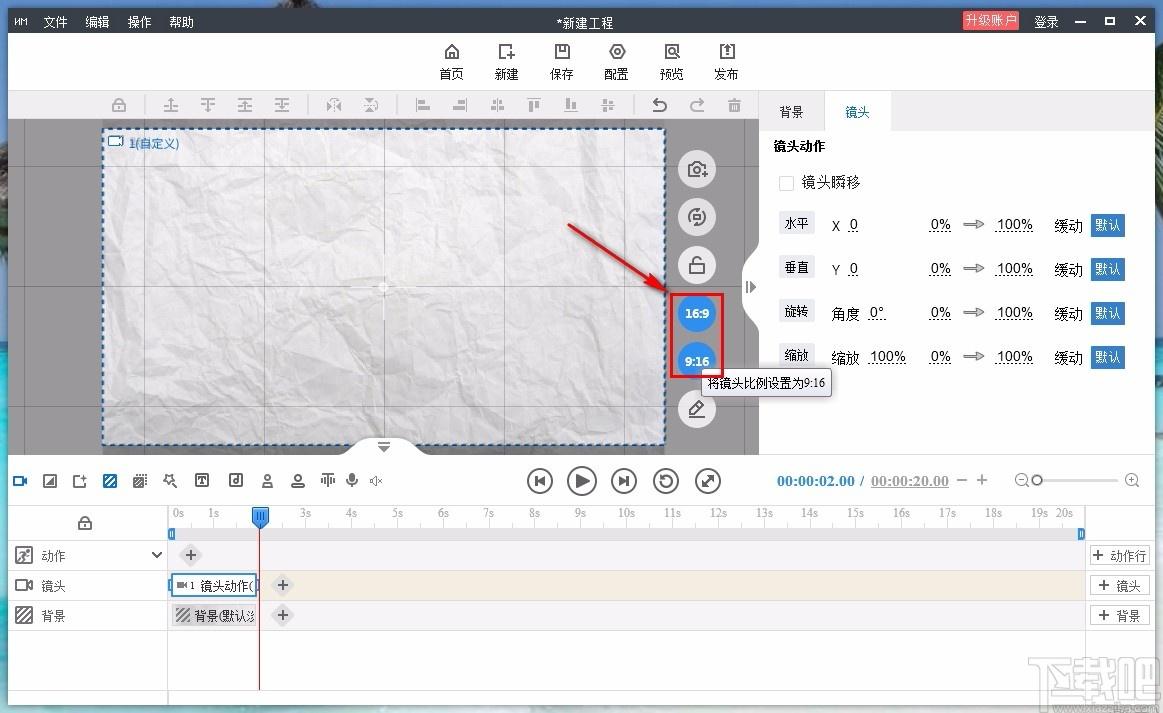Switch to the 背景 tab
The image size is (1163, 713).
coord(791,112)
